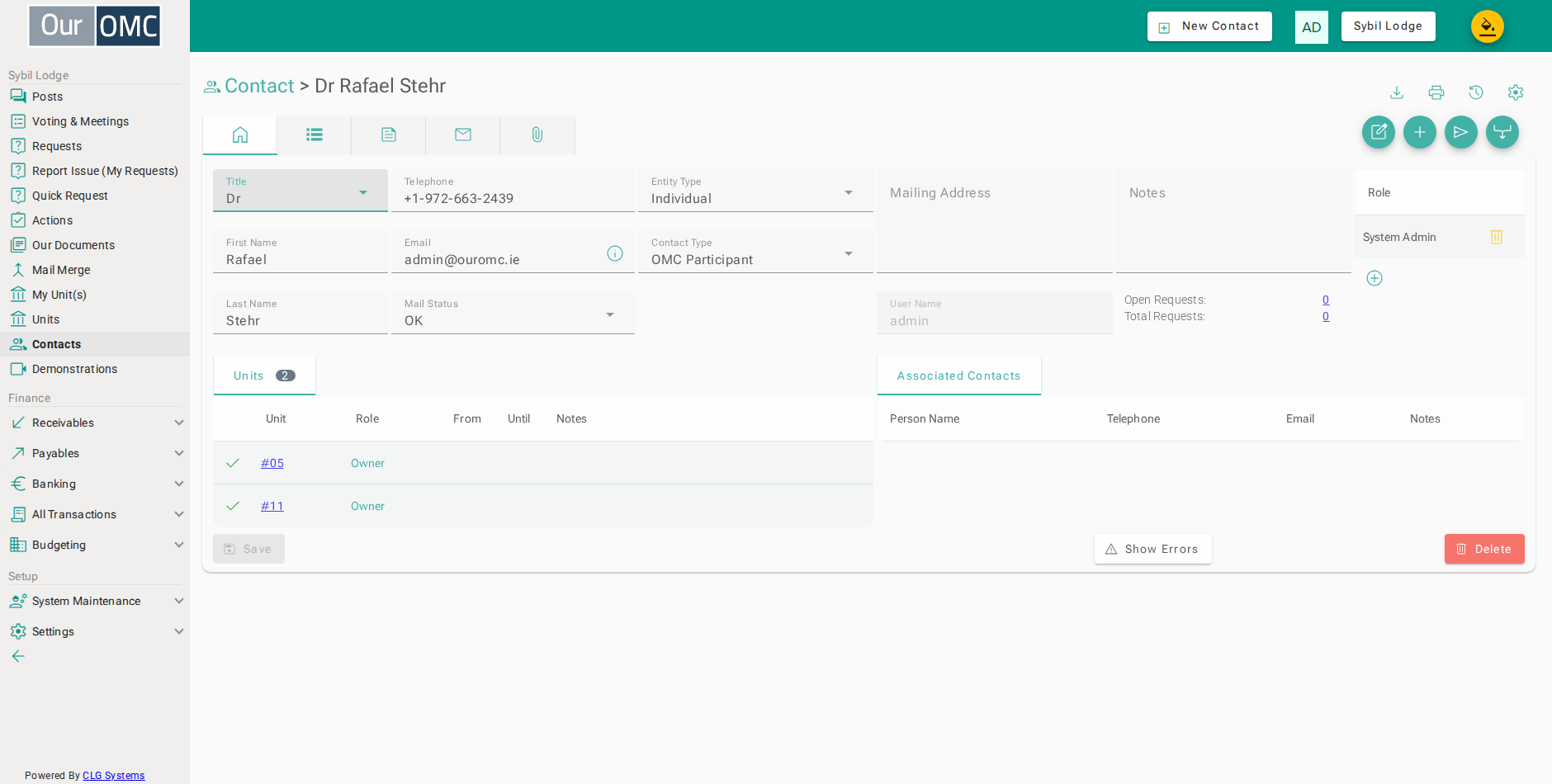Click the Total Requests count
This screenshot has height=784, width=1552.
[1326, 316]
